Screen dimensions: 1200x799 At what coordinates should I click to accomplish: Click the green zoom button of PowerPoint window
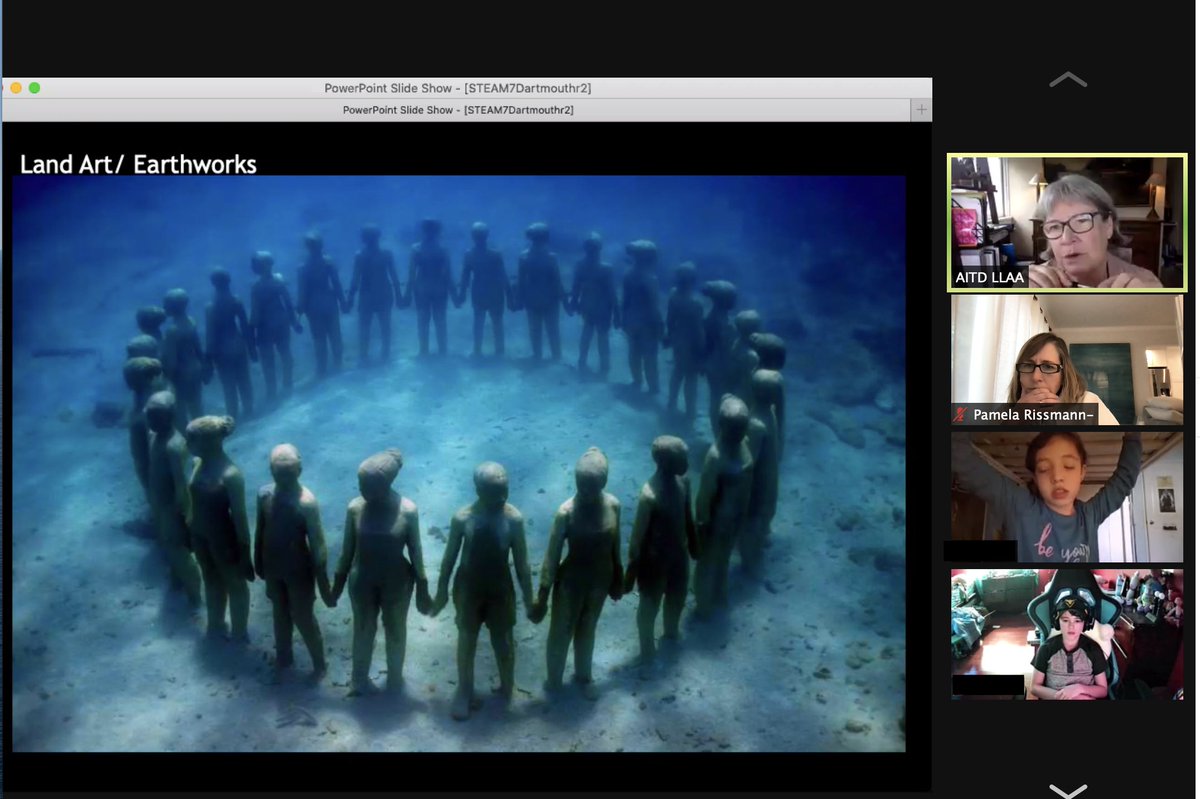(x=34, y=88)
